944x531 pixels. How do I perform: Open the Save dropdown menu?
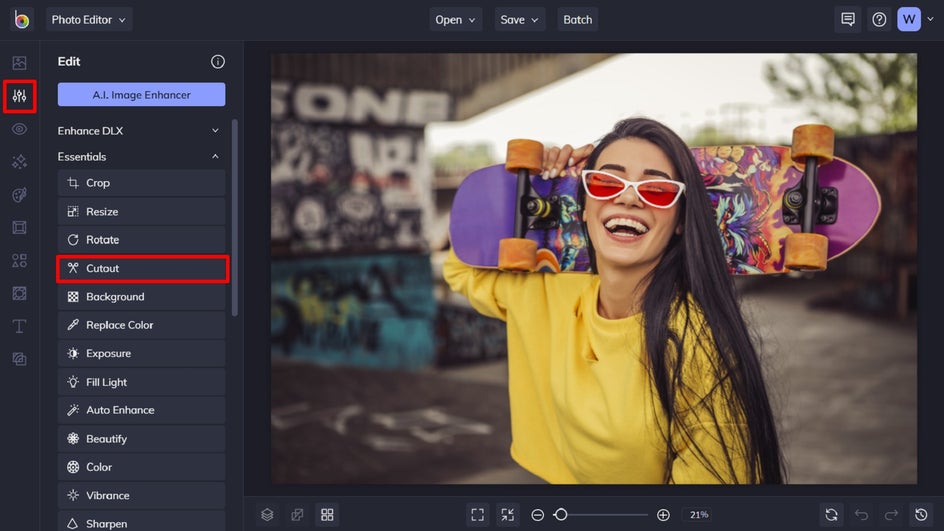tap(519, 19)
